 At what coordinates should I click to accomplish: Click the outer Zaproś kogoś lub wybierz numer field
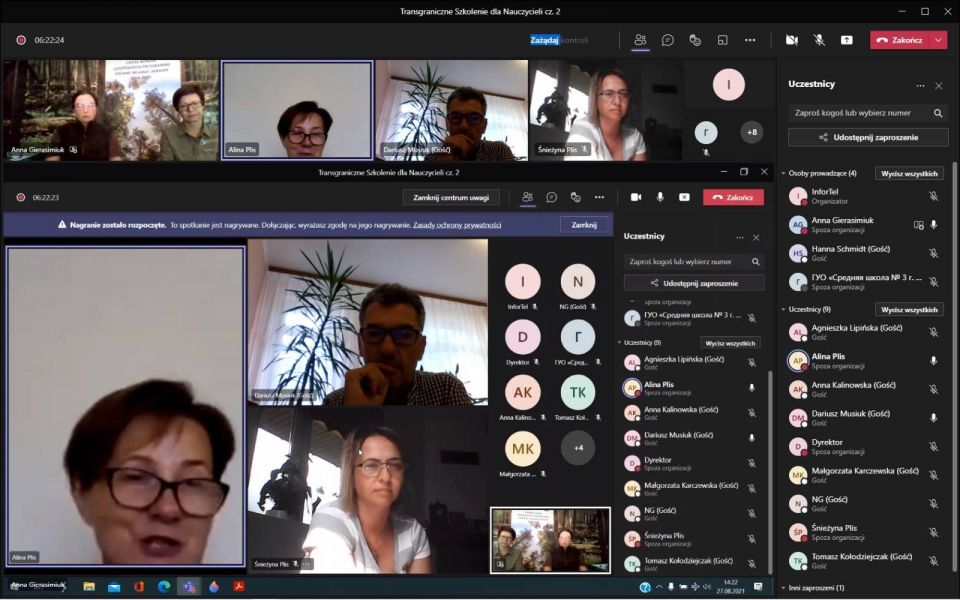858,113
